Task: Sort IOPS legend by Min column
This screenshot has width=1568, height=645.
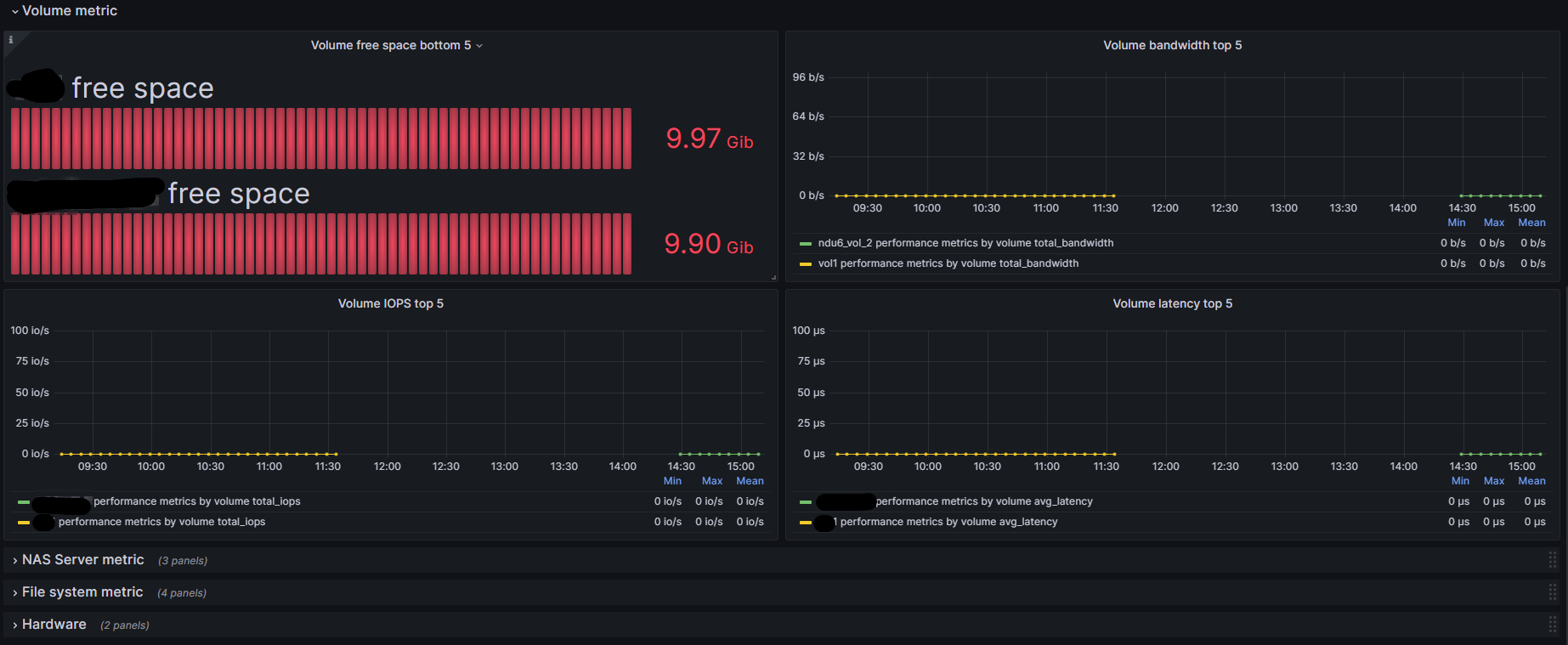Action: (672, 481)
